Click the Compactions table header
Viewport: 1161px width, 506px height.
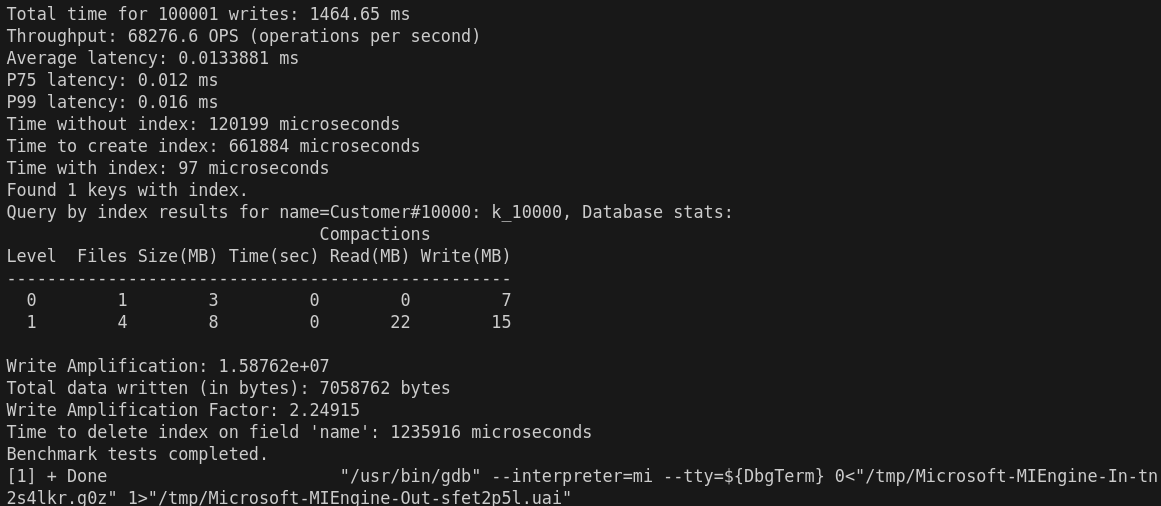pyautogui.click(x=375, y=234)
